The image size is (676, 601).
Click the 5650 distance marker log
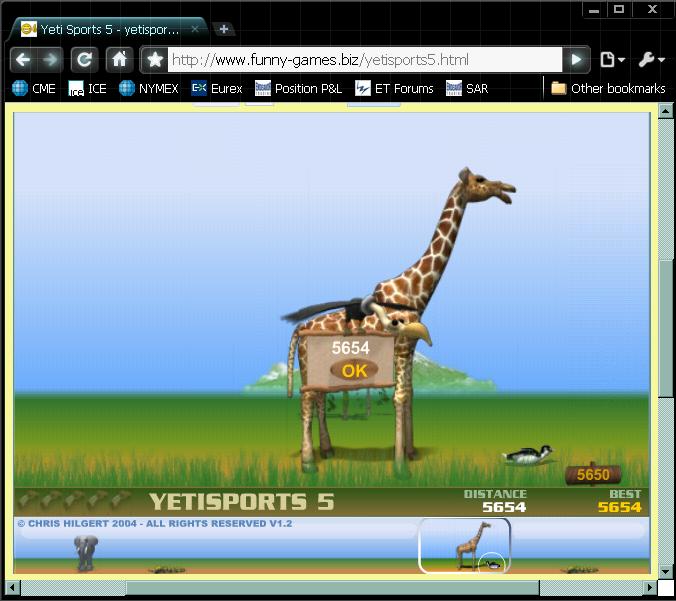tap(593, 474)
